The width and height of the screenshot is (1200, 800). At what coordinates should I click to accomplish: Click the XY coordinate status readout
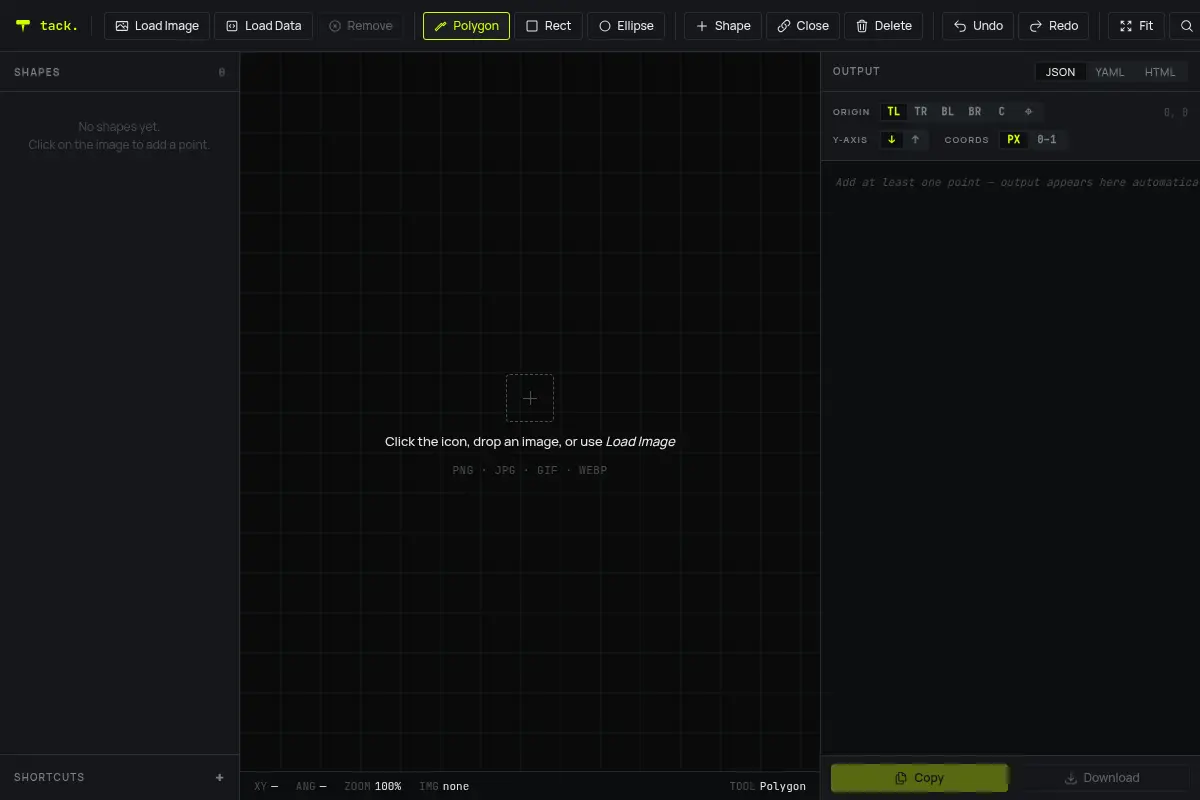coord(266,786)
